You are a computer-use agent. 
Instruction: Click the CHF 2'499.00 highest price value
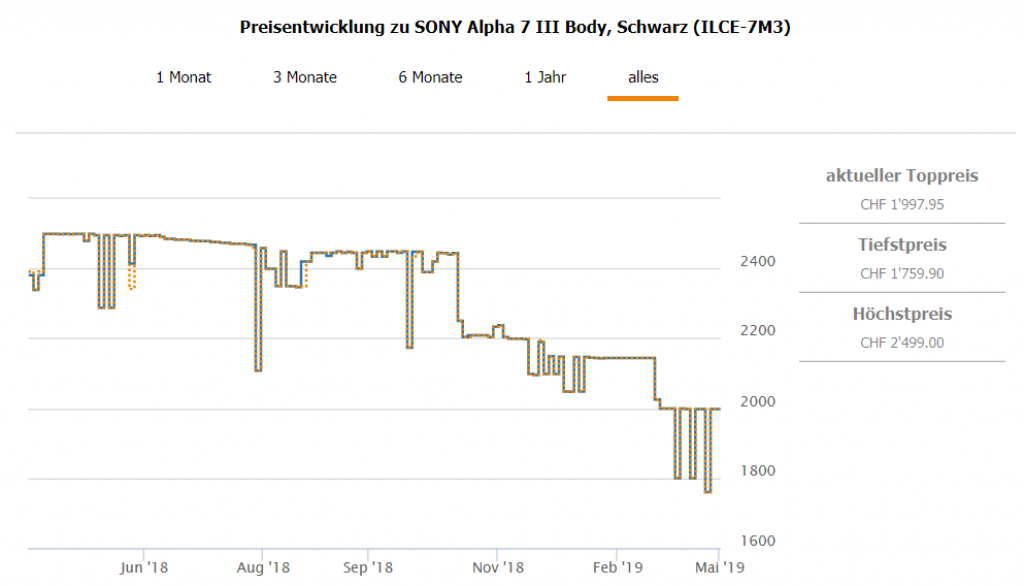pyautogui.click(x=902, y=343)
